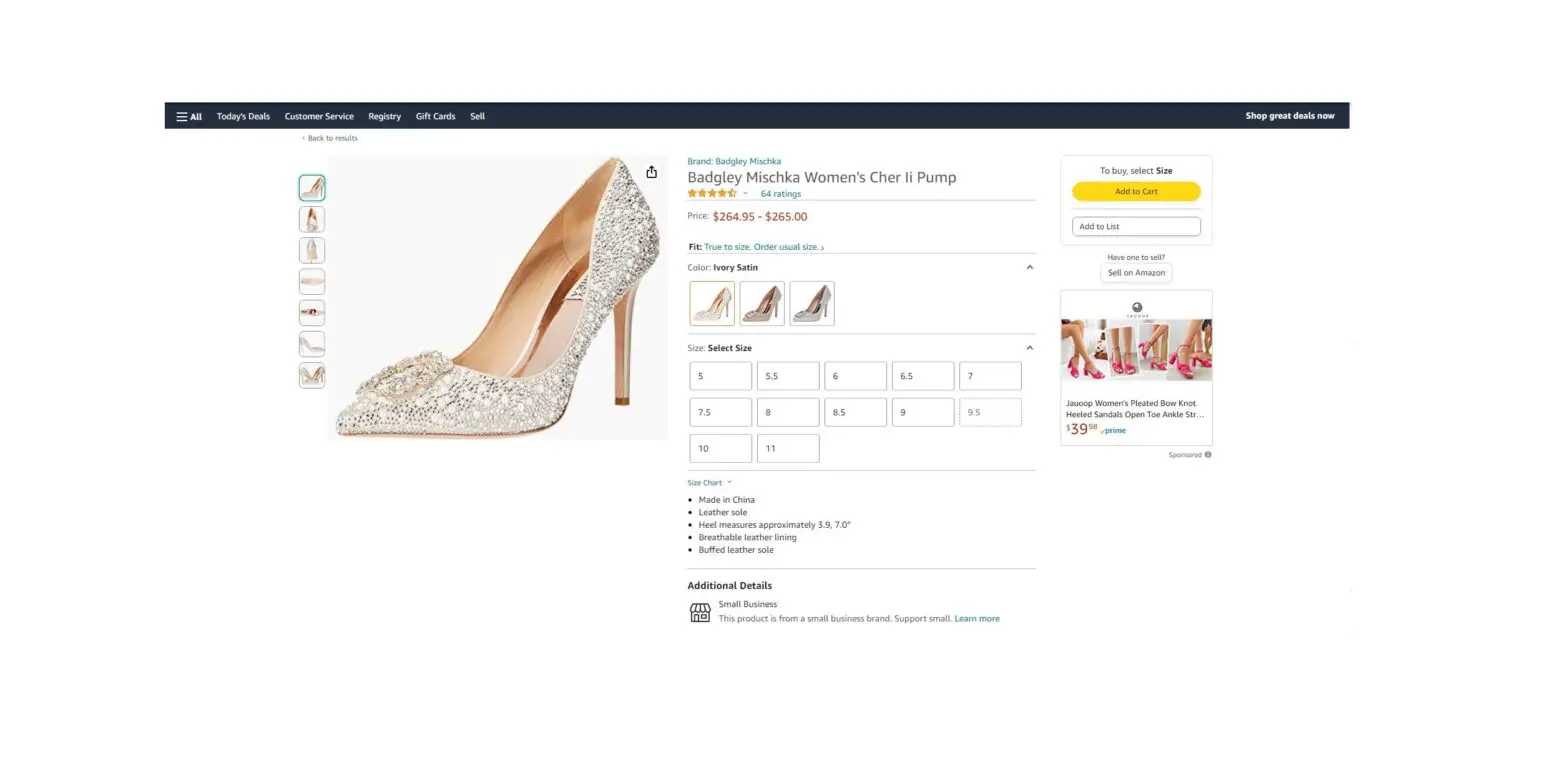The width and height of the screenshot is (1568, 757).
Task: Click the Made in China bullet
Action: click(726, 500)
